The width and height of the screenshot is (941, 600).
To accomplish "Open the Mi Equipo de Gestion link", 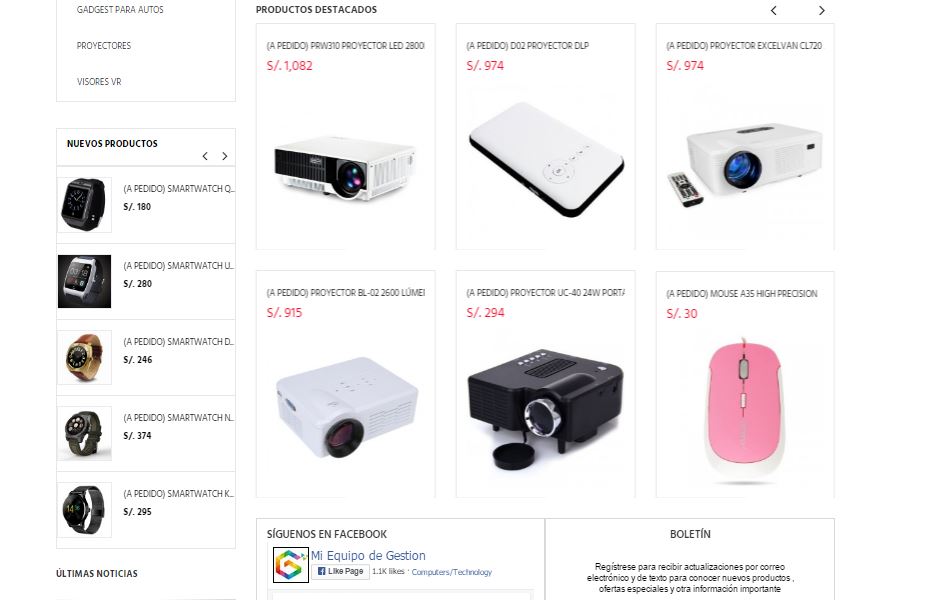I will point(368,556).
